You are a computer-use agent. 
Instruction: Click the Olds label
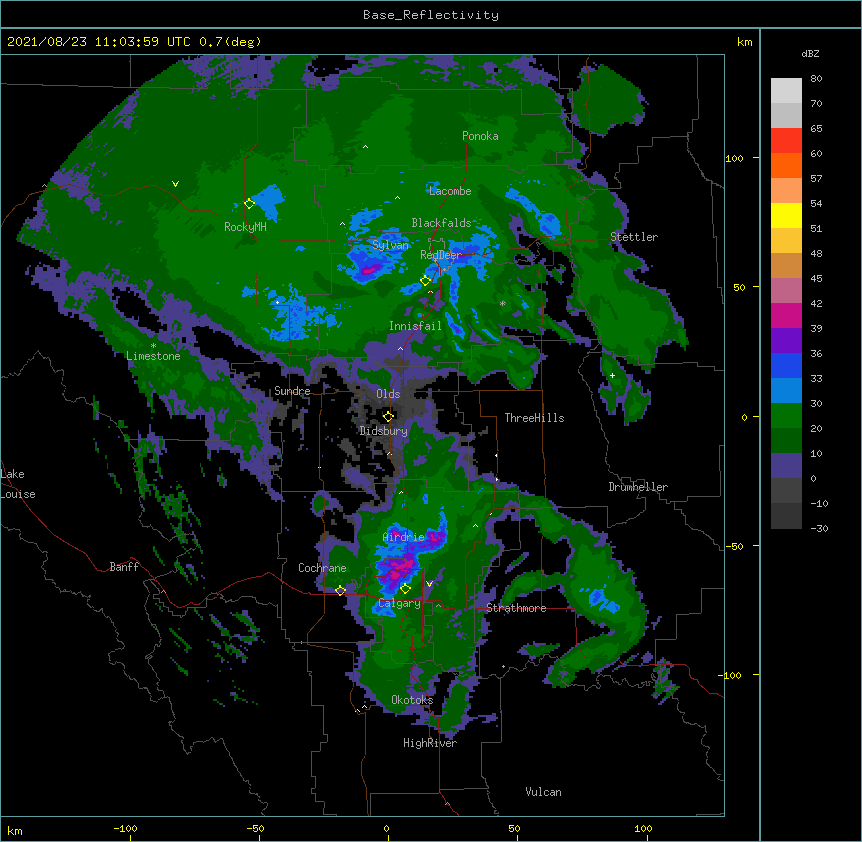point(388,394)
